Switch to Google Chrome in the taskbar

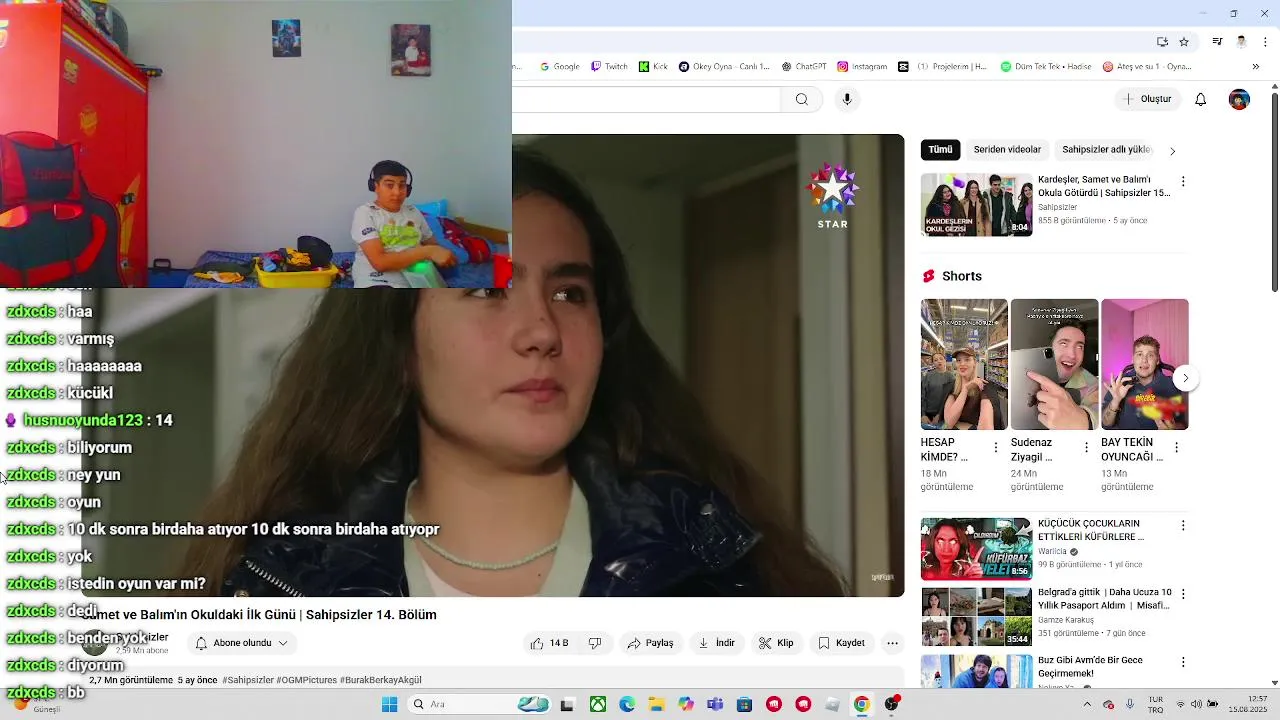pos(861,704)
